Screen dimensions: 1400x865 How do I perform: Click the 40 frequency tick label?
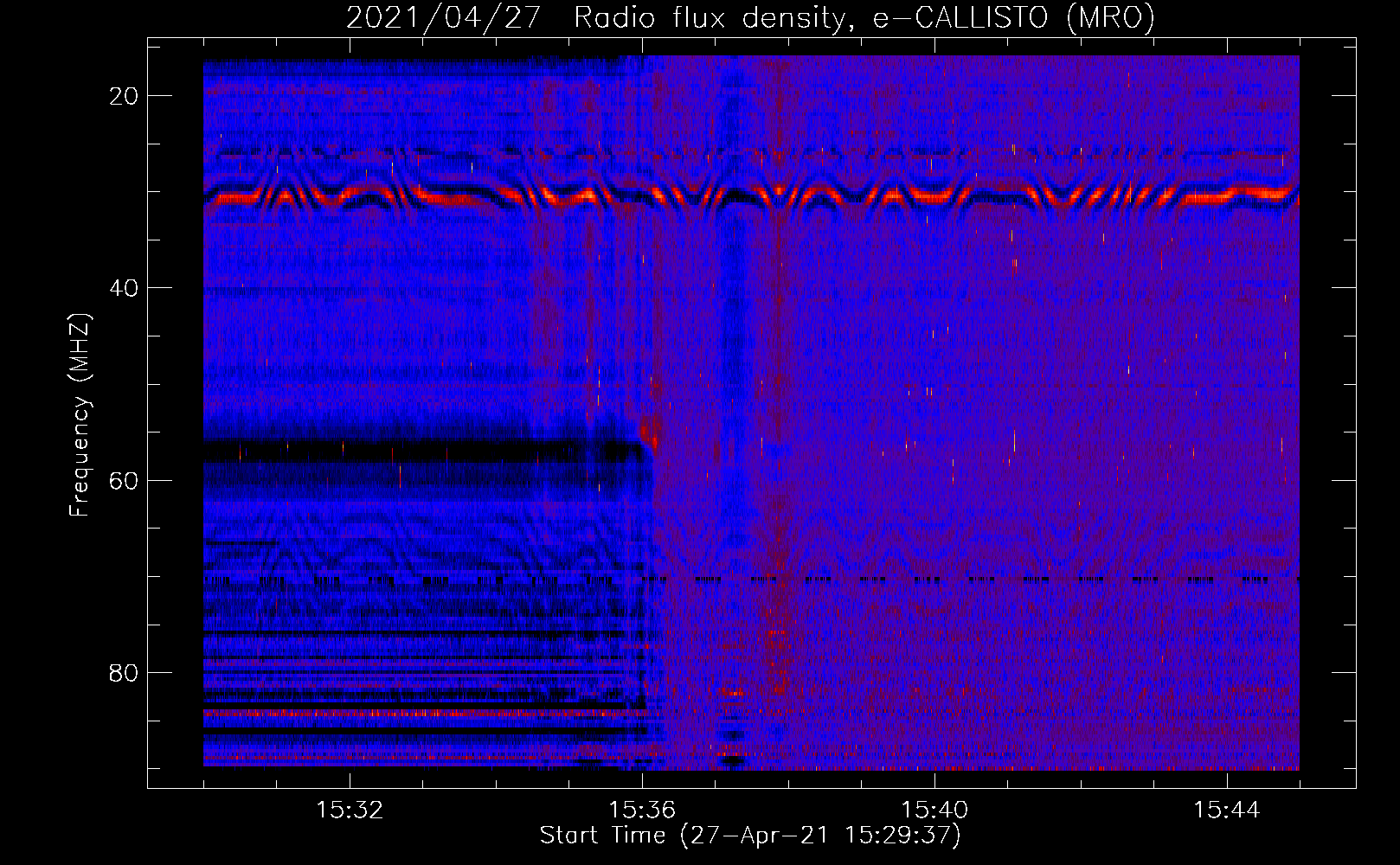tap(125, 288)
